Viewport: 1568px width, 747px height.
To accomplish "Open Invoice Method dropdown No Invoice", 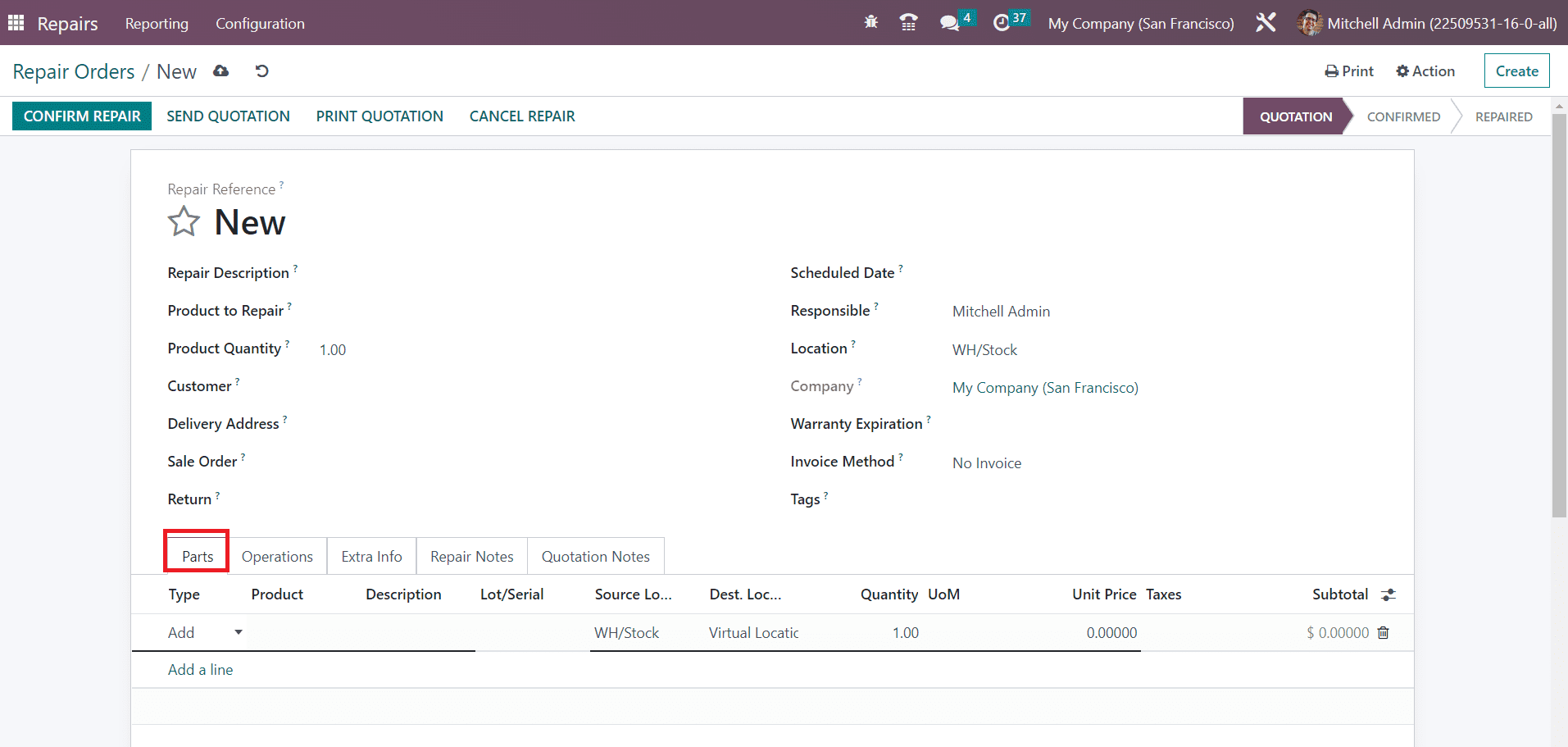I will tap(1164, 462).
